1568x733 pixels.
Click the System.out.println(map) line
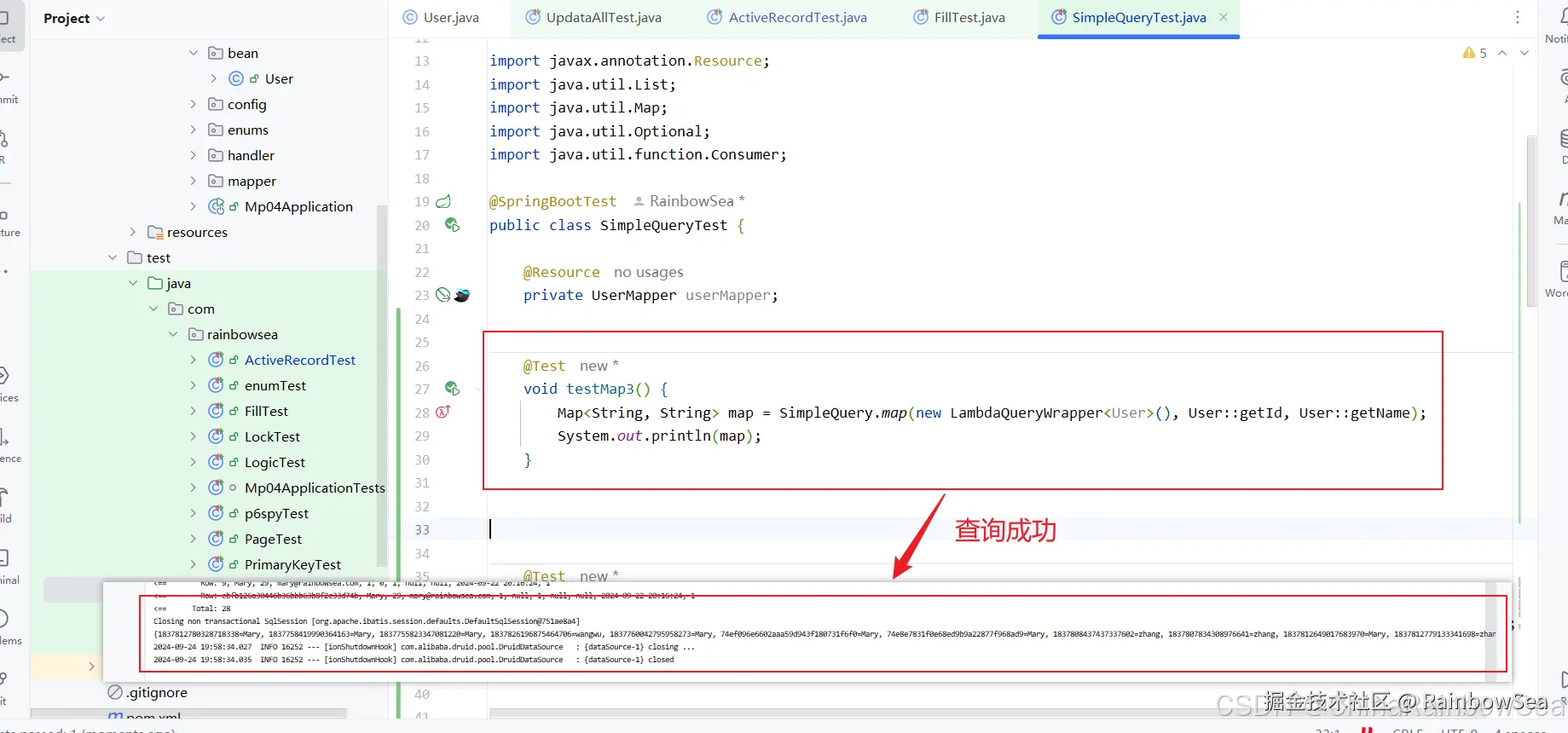pyautogui.click(x=659, y=436)
